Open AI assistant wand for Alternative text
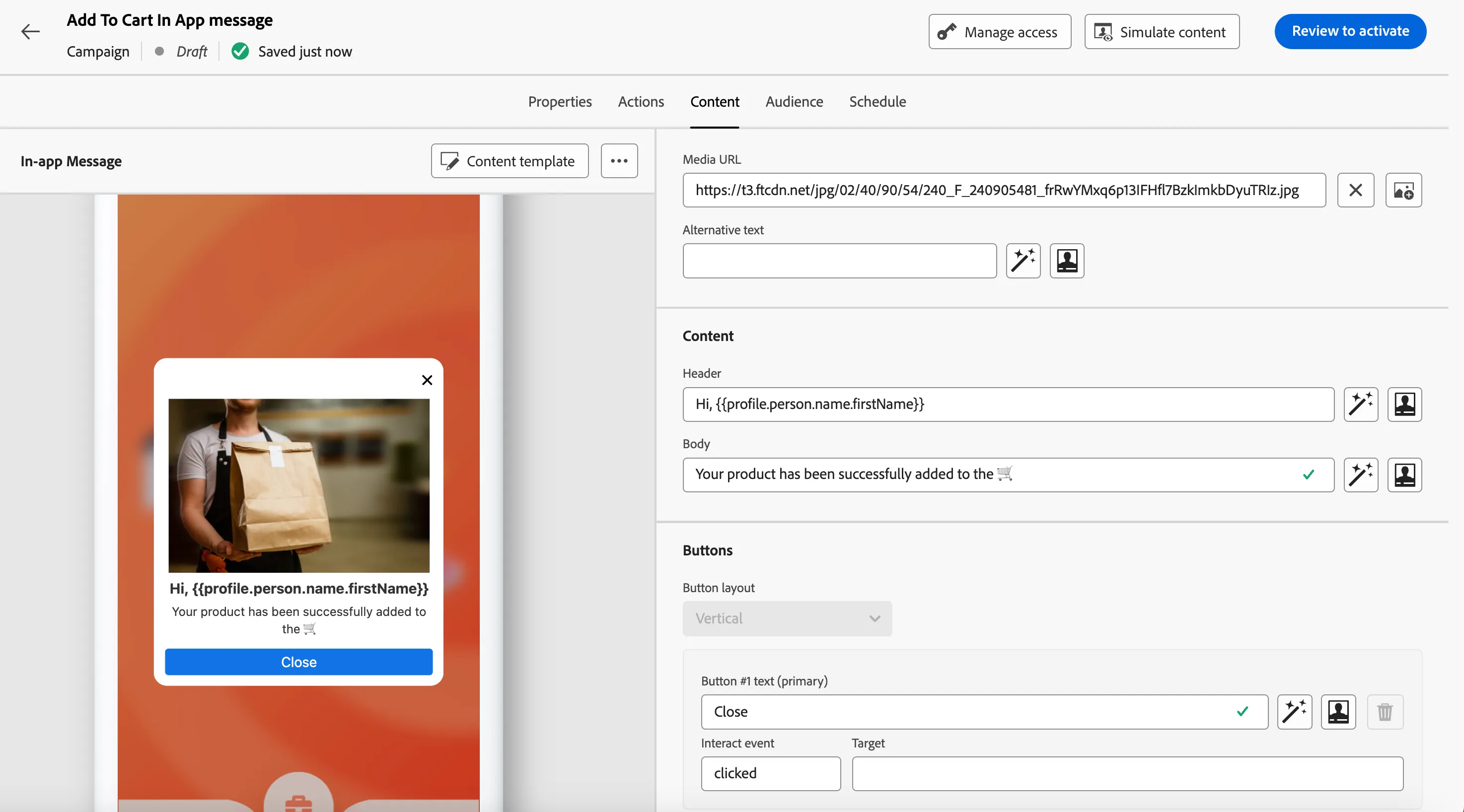Screen dimensions: 1464x812 click(1023, 261)
